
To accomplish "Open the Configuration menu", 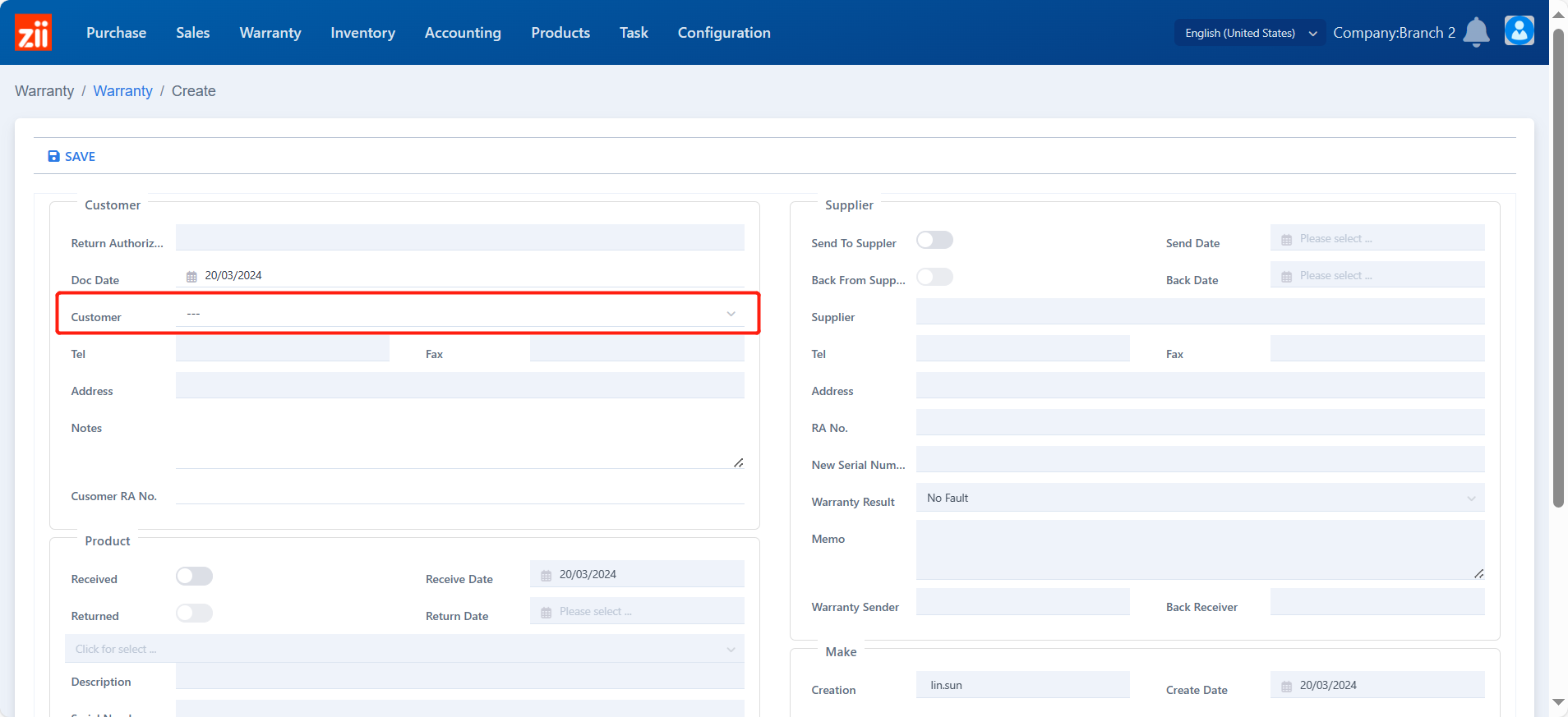I will pyautogui.click(x=724, y=33).
